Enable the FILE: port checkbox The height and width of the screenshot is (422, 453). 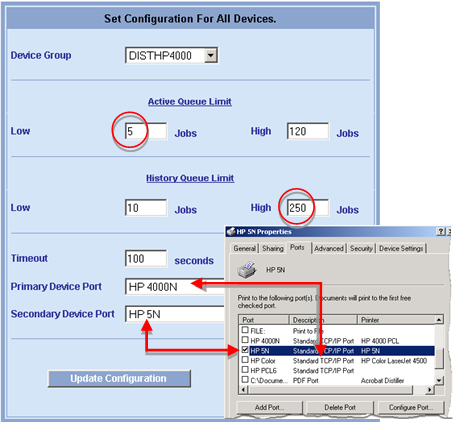[245, 330]
